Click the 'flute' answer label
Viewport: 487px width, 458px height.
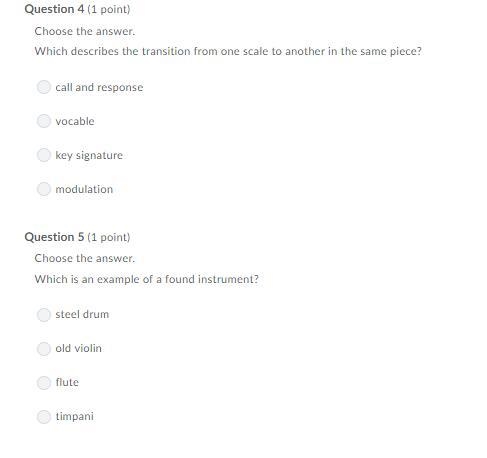67,382
